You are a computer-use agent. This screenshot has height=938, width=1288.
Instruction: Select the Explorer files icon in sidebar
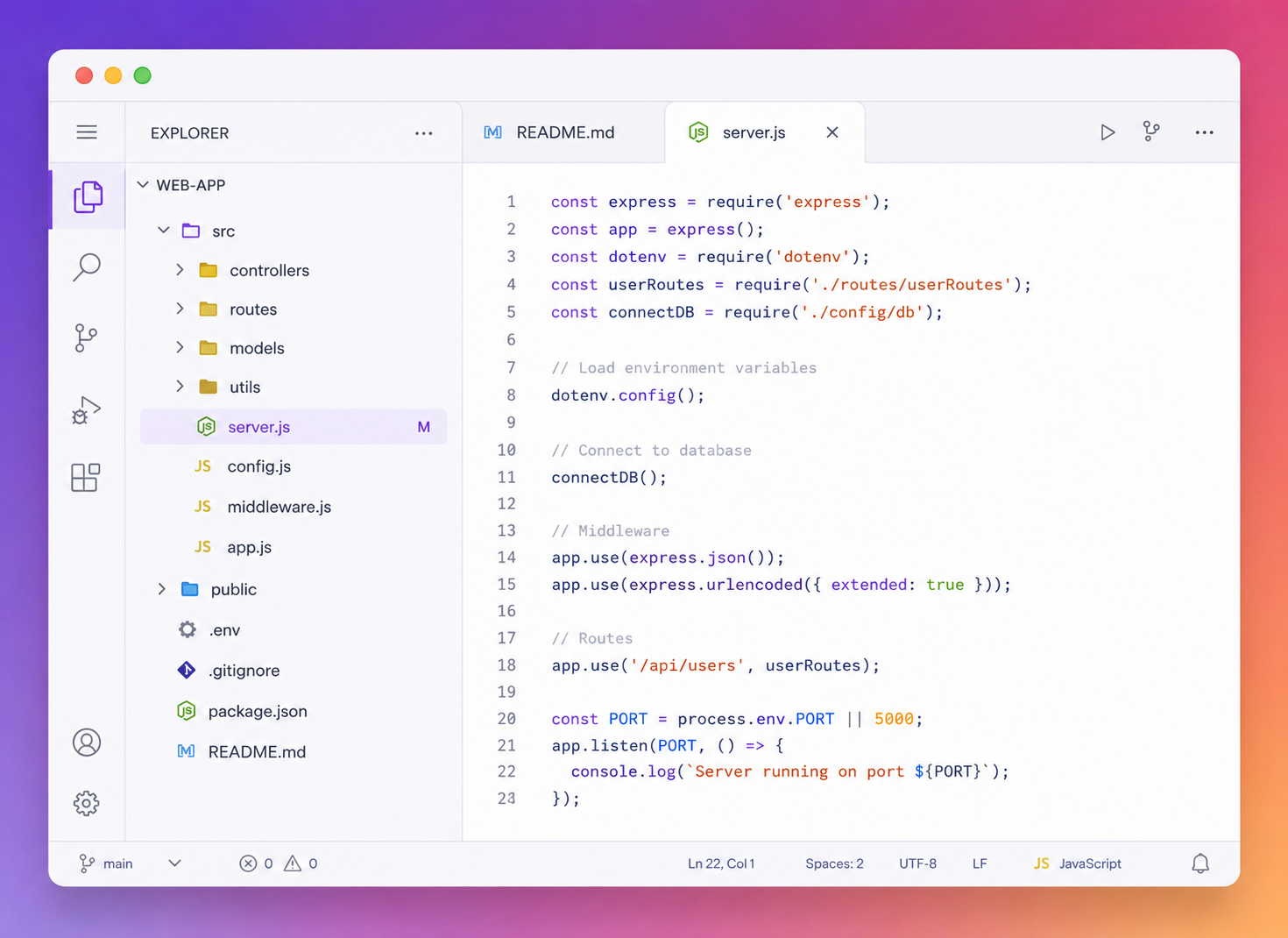click(88, 196)
